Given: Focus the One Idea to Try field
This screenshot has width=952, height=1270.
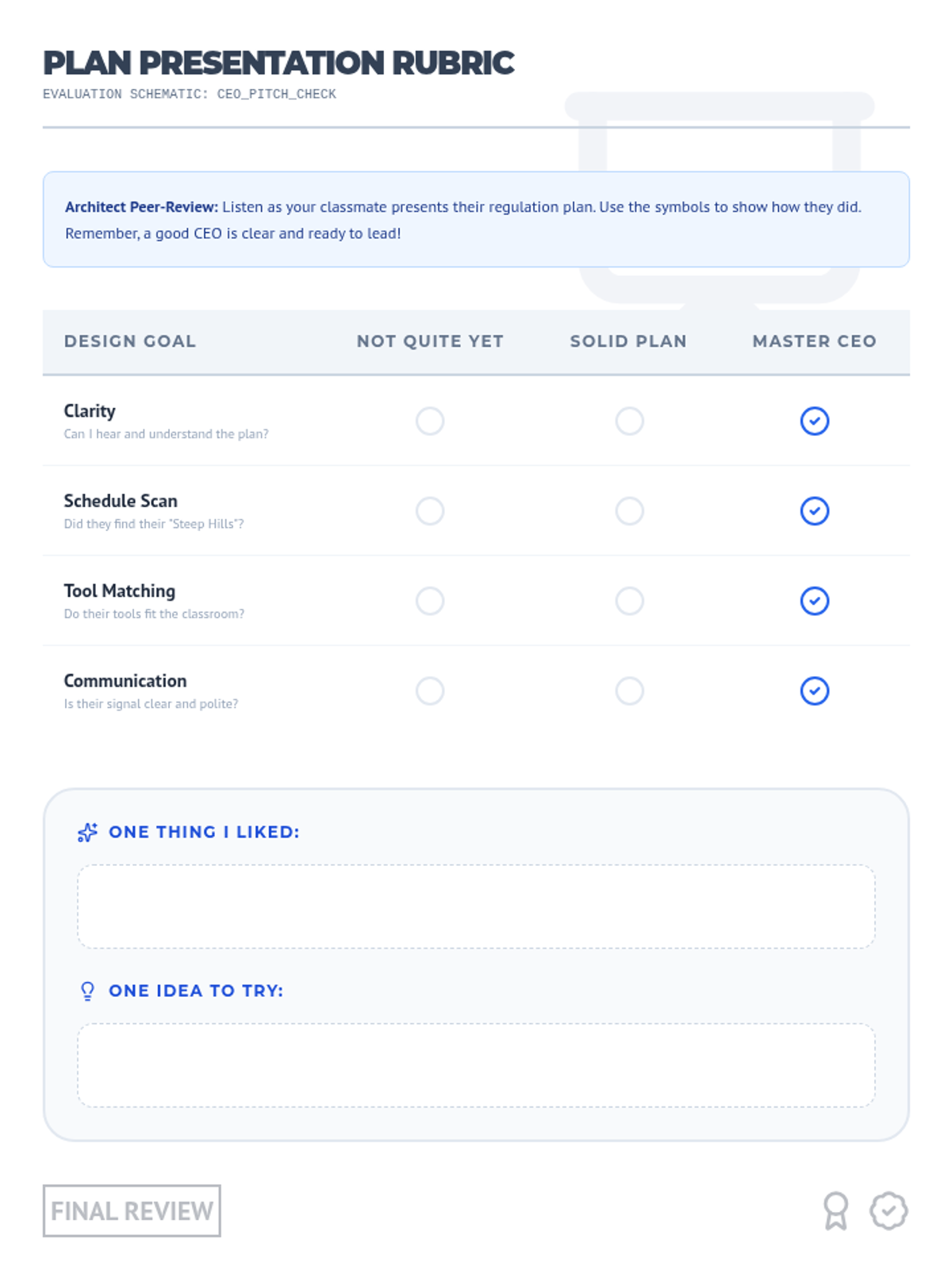Looking at the screenshot, I should pos(476,1065).
